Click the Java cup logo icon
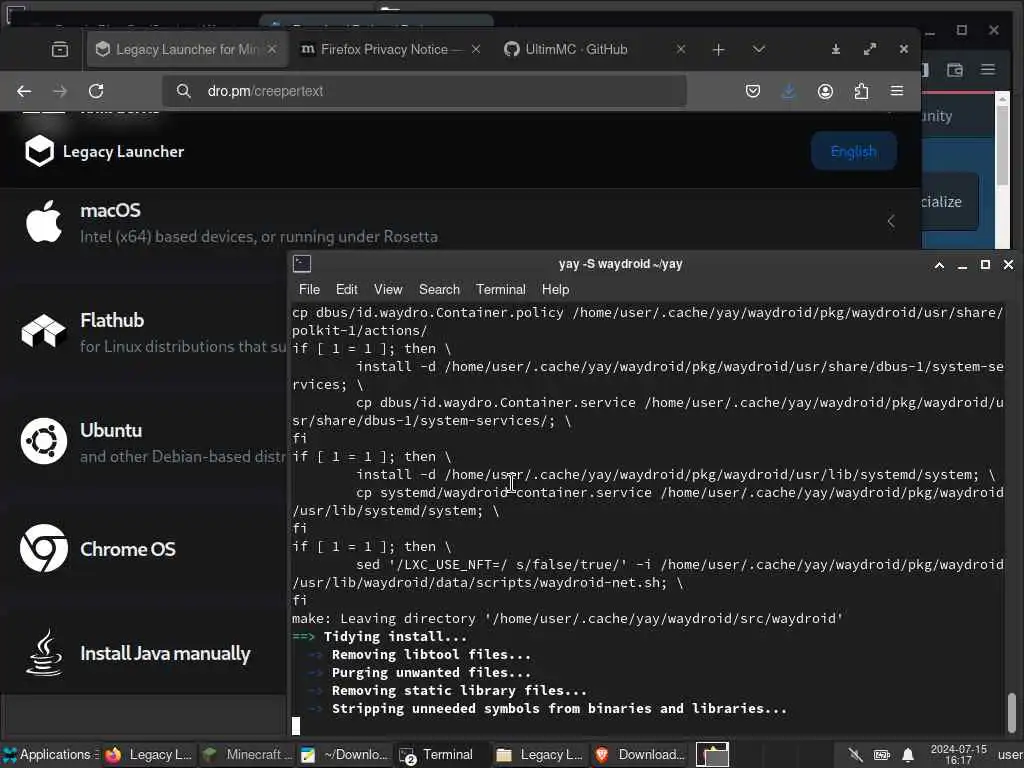This screenshot has height=768, width=1024. 44,652
